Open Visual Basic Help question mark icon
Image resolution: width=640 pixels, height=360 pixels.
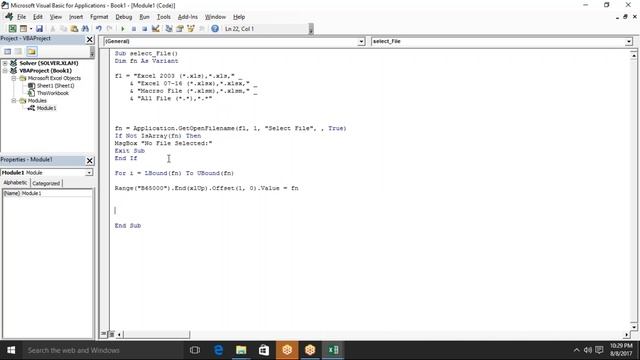215,29
